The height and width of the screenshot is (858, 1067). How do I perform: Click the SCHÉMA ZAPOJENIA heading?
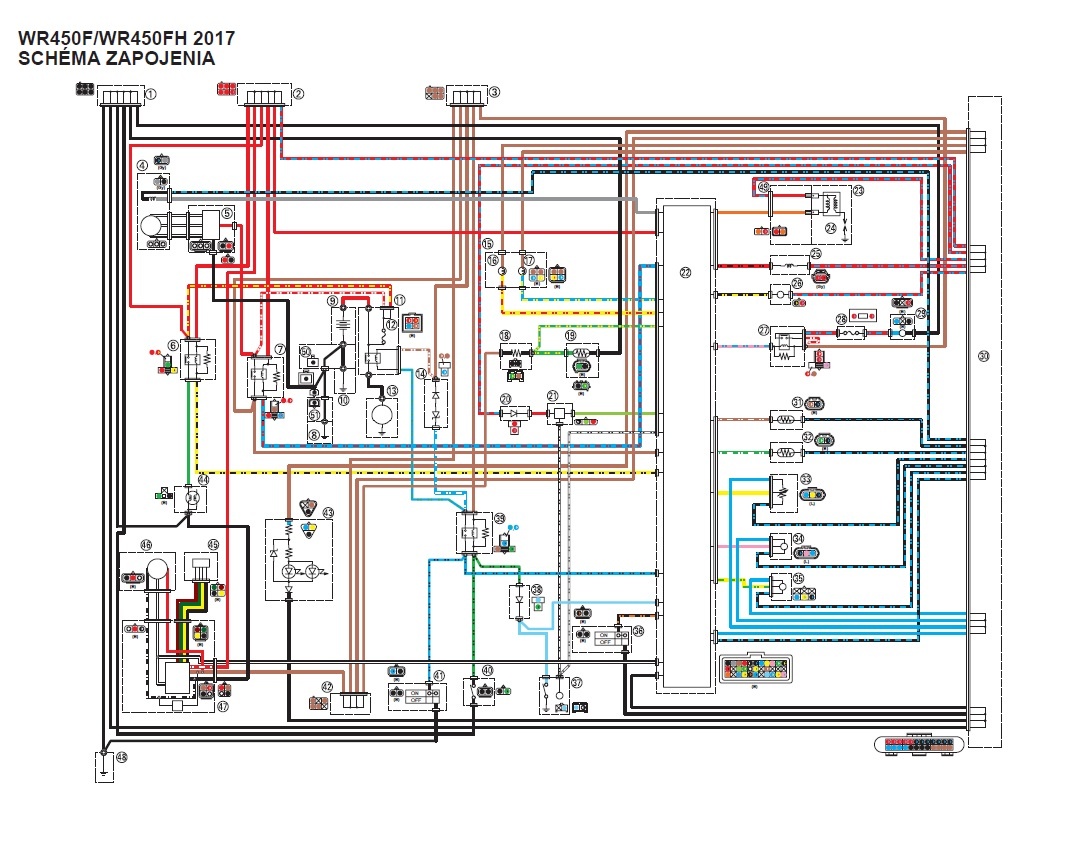[116, 59]
